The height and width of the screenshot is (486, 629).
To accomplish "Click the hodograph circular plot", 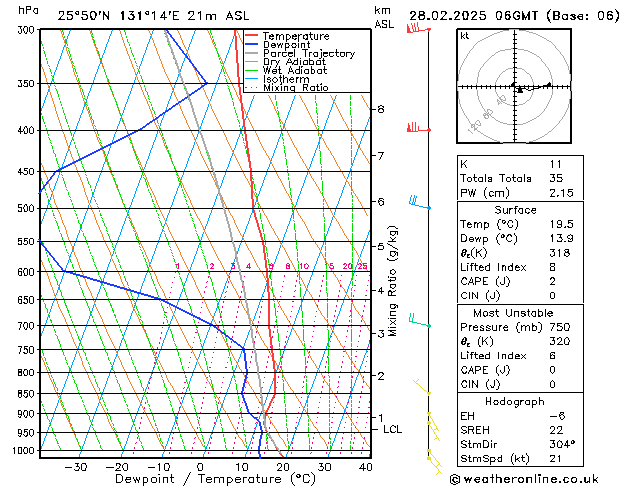I will (514, 86).
